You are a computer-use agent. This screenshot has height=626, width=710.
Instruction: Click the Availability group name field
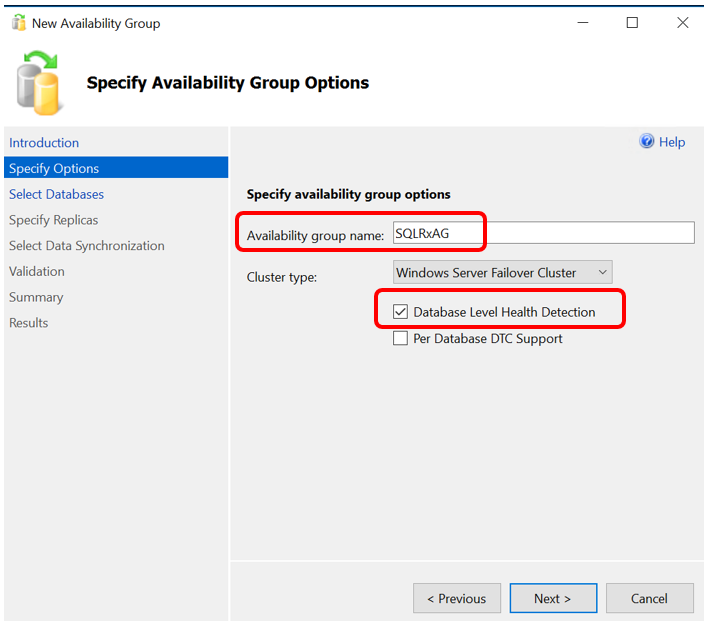[543, 233]
